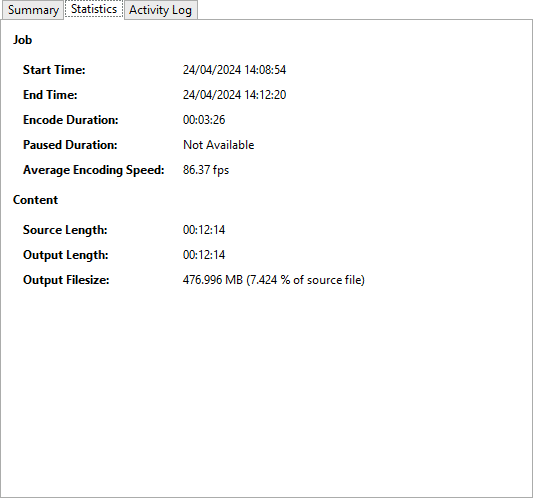This screenshot has height=500, width=536.
Task: Click the Job section heading
Action: (x=23, y=40)
